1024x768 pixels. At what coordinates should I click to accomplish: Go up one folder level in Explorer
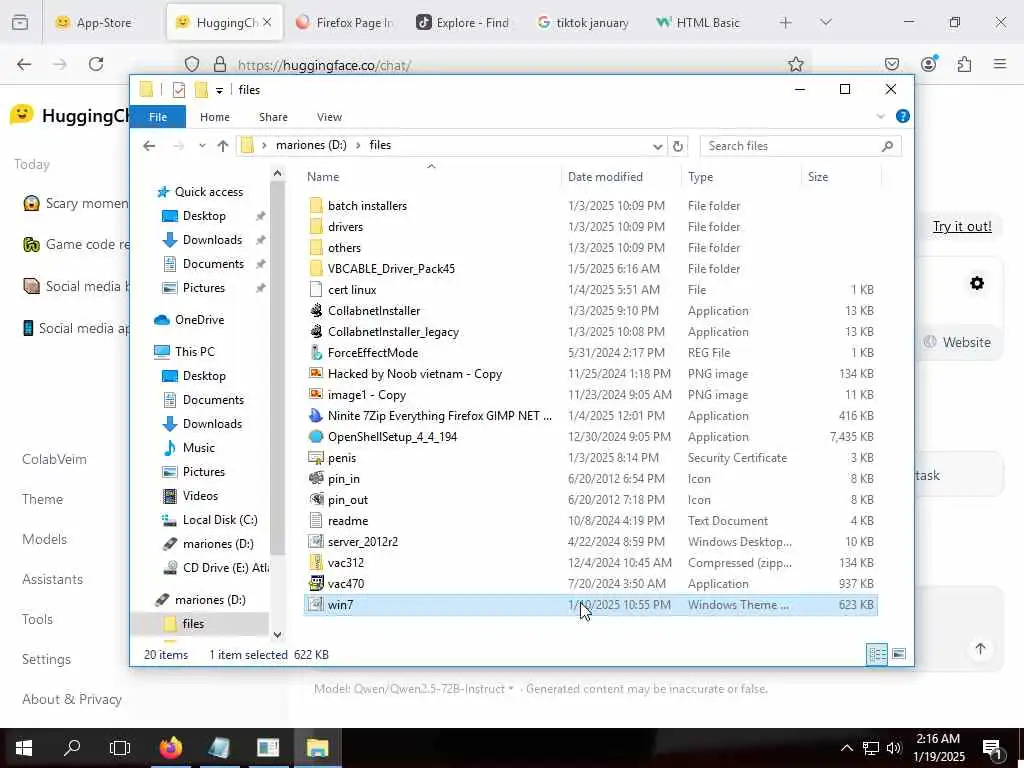[x=223, y=146]
